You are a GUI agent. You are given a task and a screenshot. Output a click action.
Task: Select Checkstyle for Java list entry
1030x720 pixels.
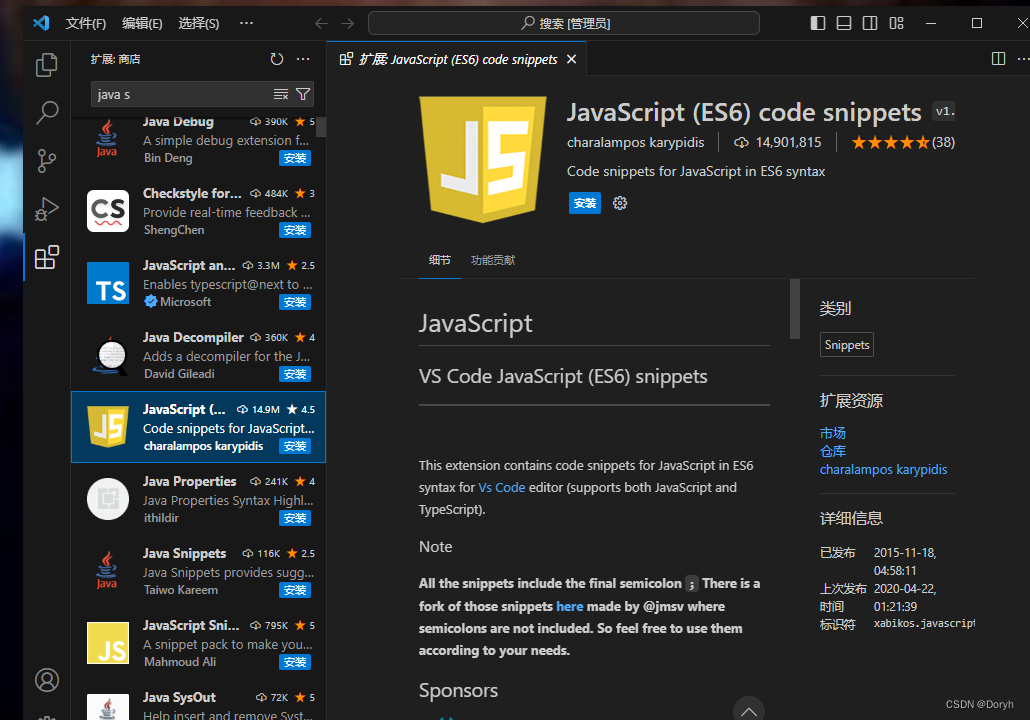198,212
